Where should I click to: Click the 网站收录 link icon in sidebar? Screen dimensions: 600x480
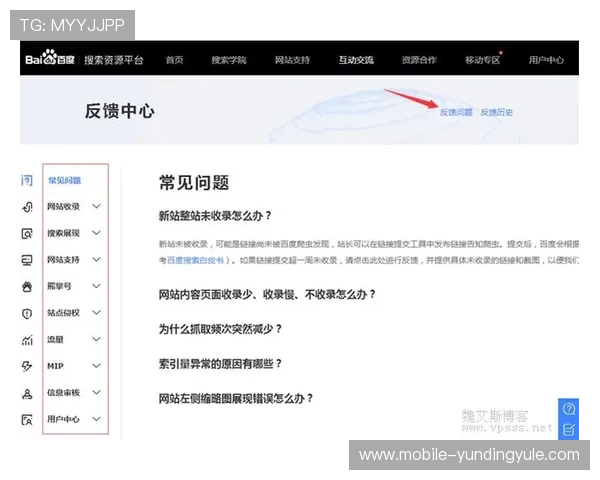pos(27,207)
